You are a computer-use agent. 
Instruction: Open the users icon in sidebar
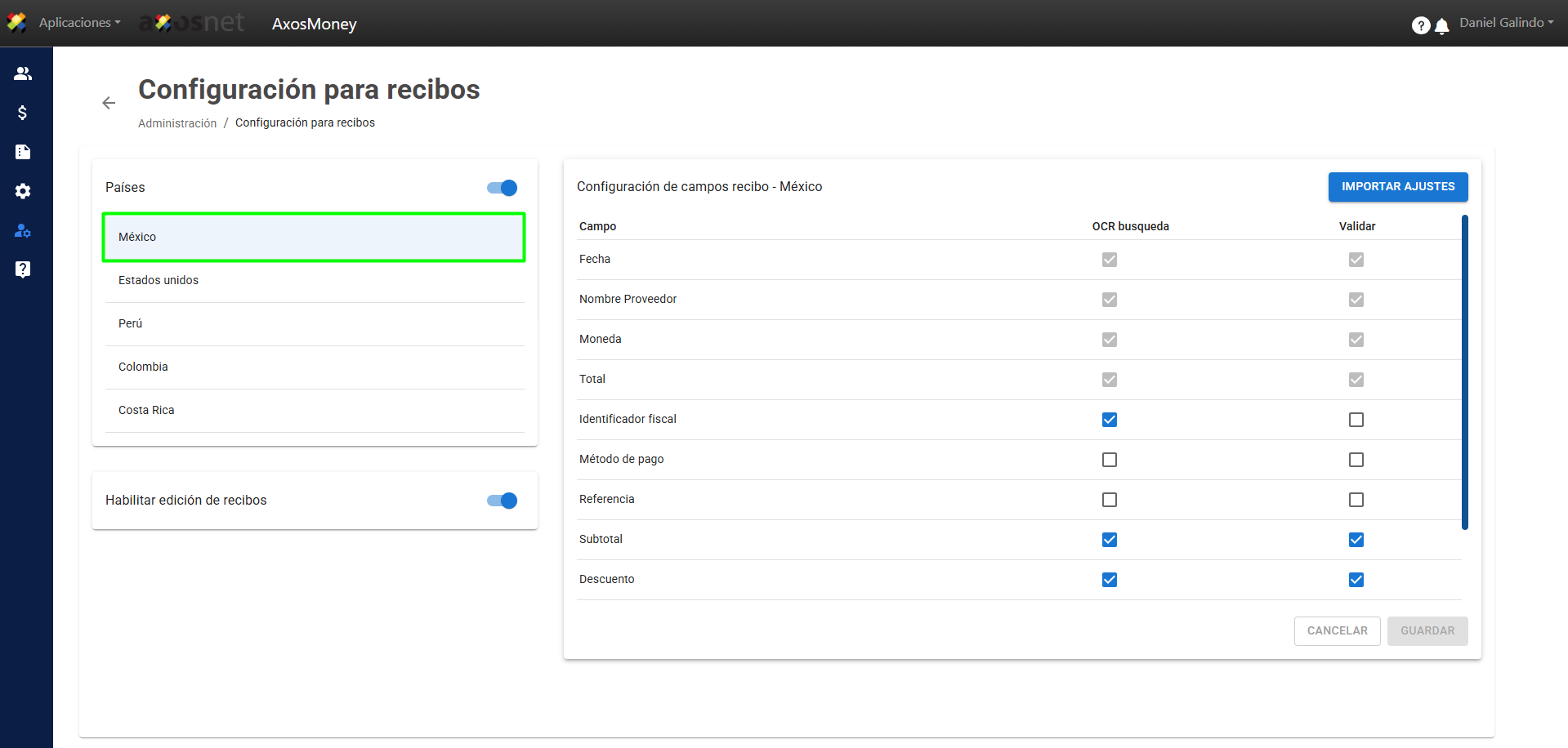point(23,73)
